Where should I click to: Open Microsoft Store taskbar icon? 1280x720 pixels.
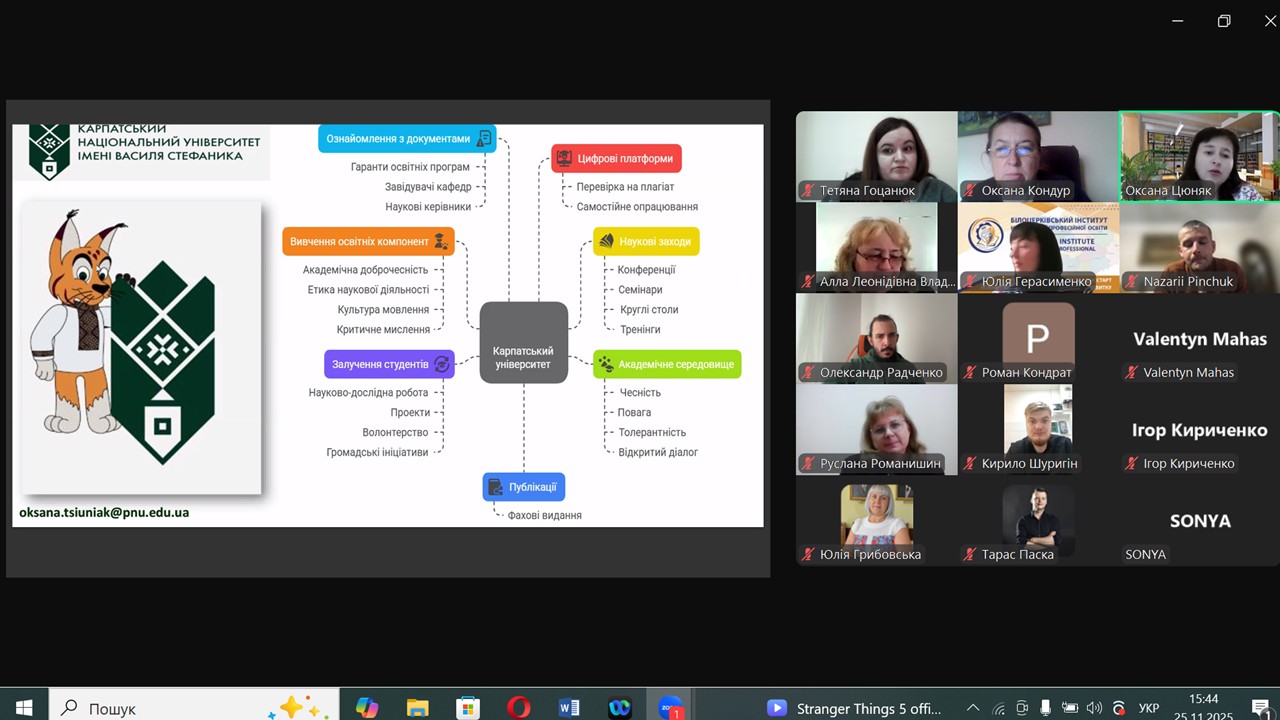click(x=467, y=707)
